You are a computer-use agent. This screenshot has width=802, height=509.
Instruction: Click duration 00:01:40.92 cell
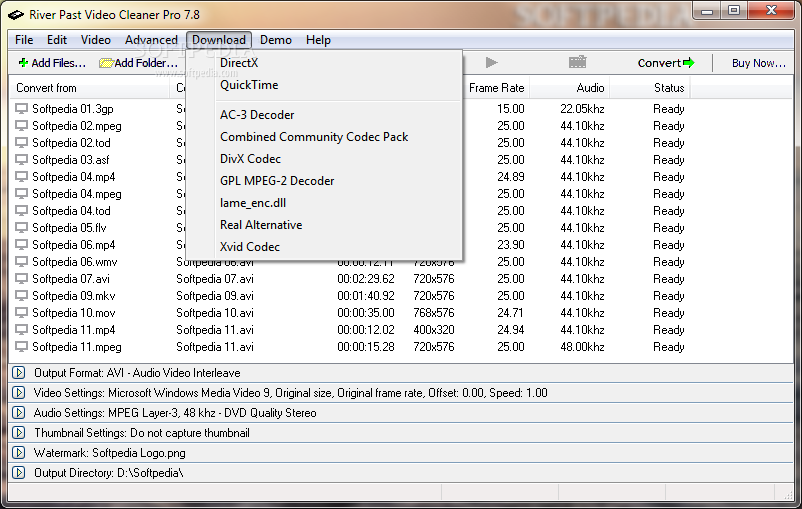[x=366, y=296]
